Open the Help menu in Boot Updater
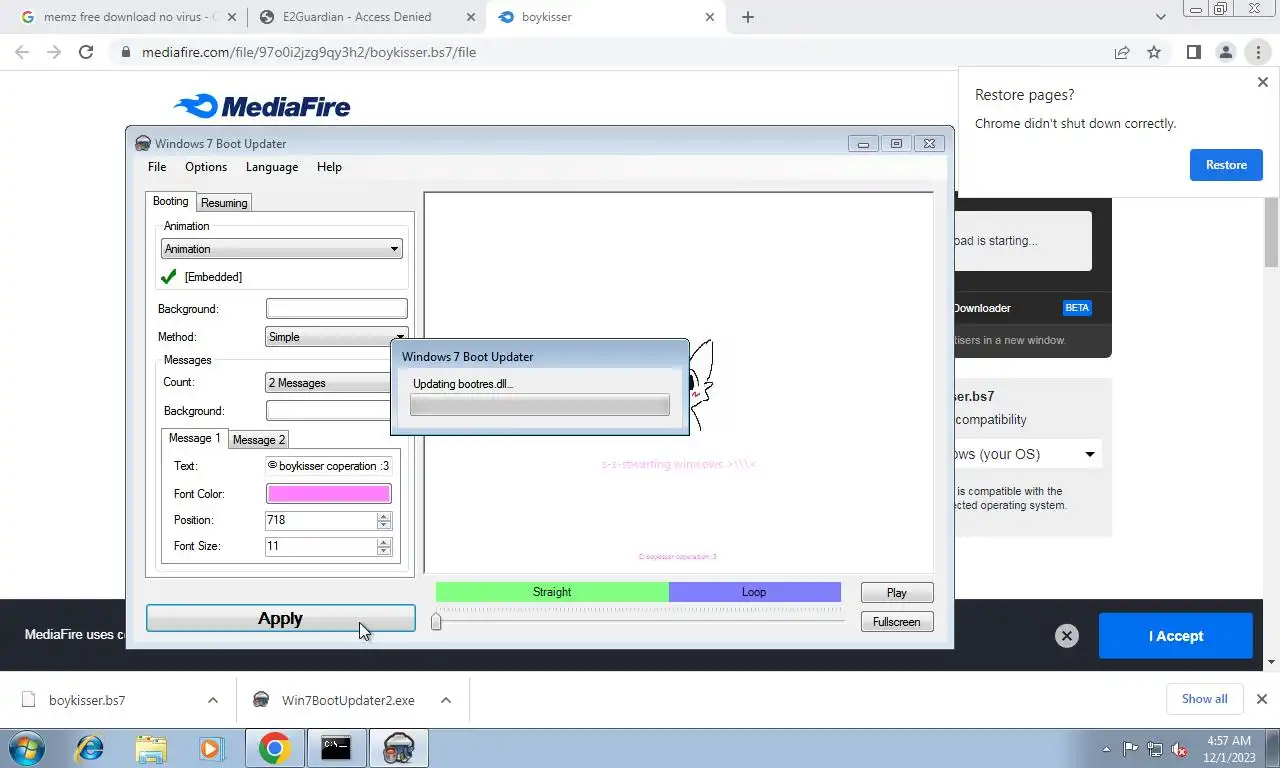This screenshot has width=1280, height=768. click(x=329, y=167)
